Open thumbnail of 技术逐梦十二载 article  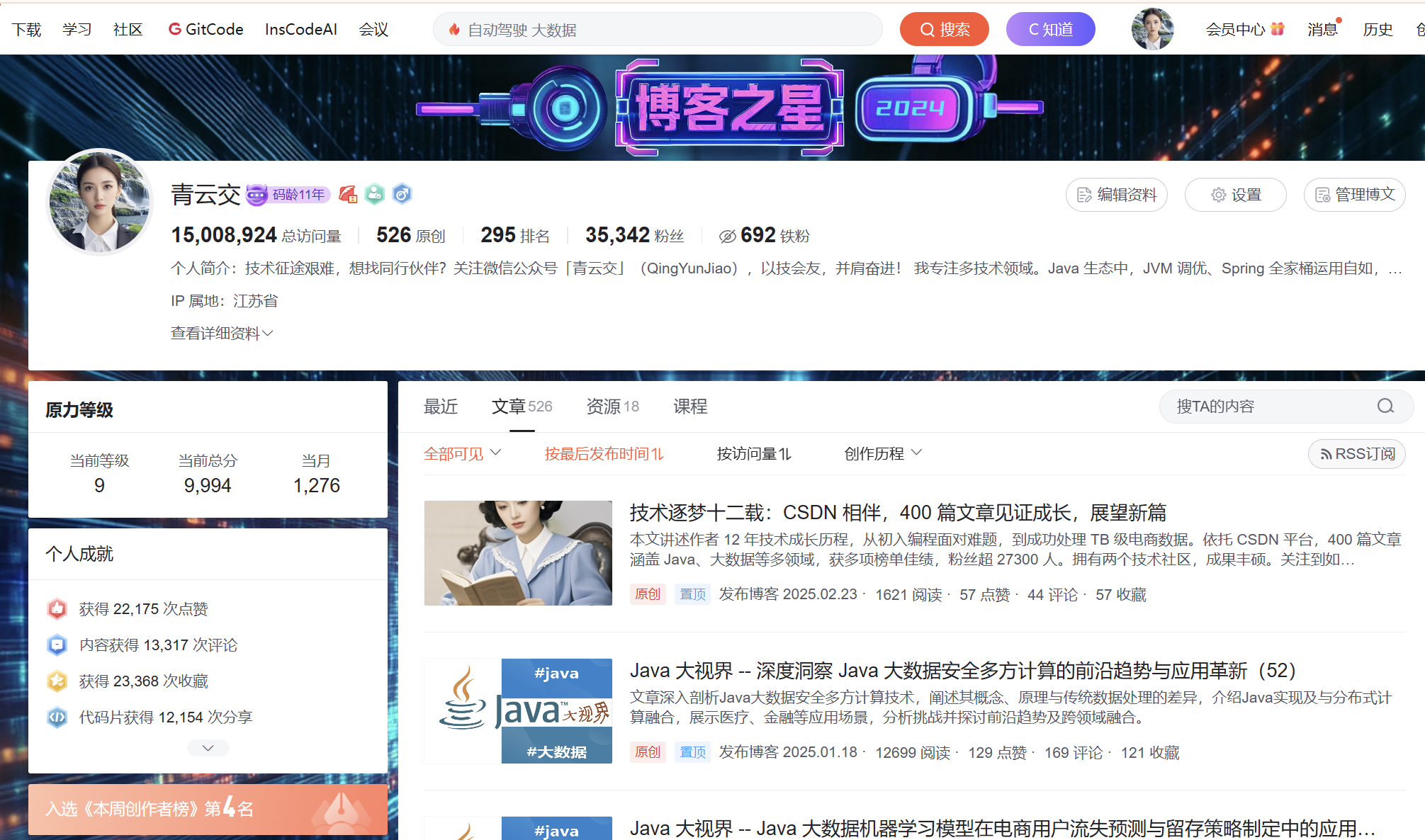click(518, 553)
